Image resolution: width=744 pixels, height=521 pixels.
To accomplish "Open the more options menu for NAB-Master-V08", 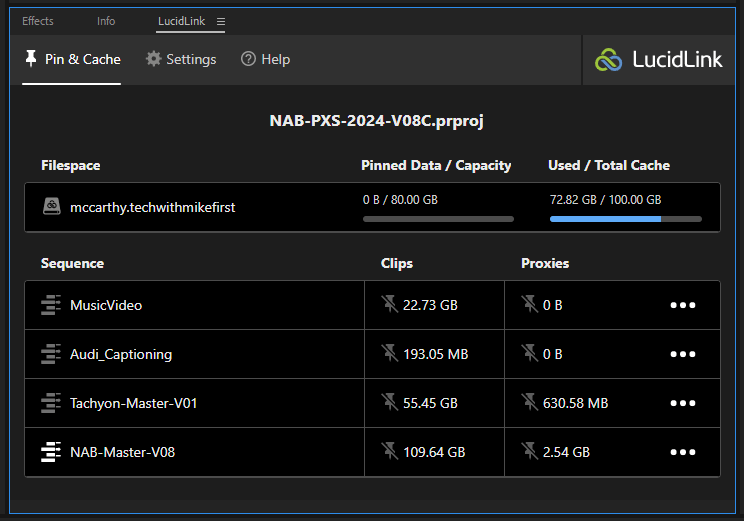I will [683, 452].
